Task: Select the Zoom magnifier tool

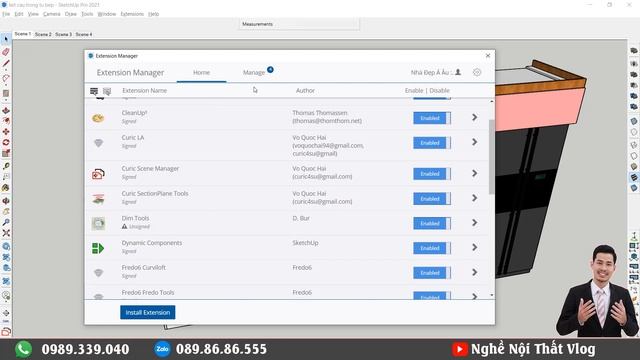Action: [6, 222]
